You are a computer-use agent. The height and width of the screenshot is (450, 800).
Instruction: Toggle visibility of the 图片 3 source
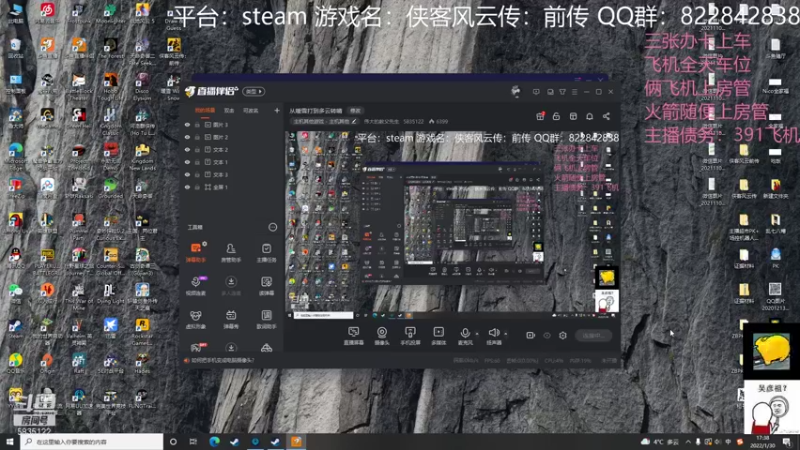point(187,124)
